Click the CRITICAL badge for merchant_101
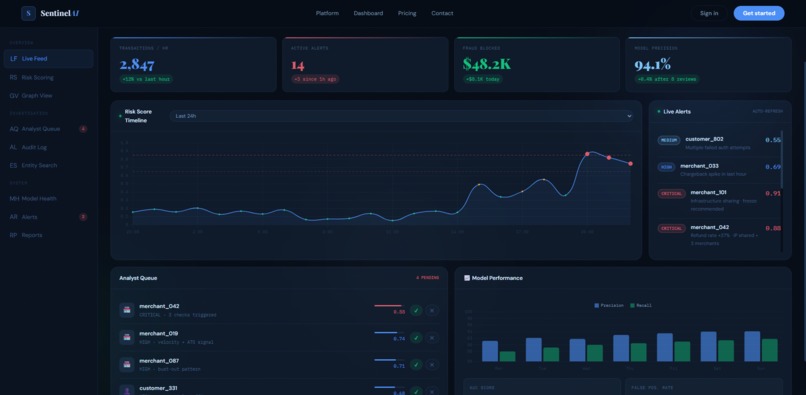The image size is (806, 395). tap(671, 194)
